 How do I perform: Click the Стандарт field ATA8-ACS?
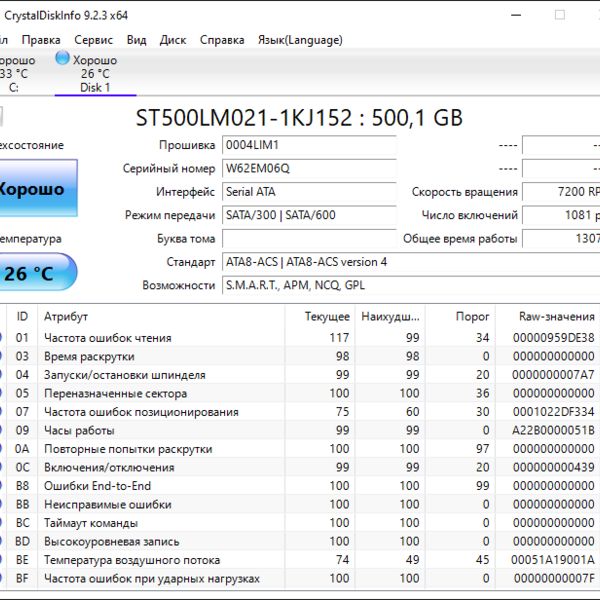coord(411,262)
